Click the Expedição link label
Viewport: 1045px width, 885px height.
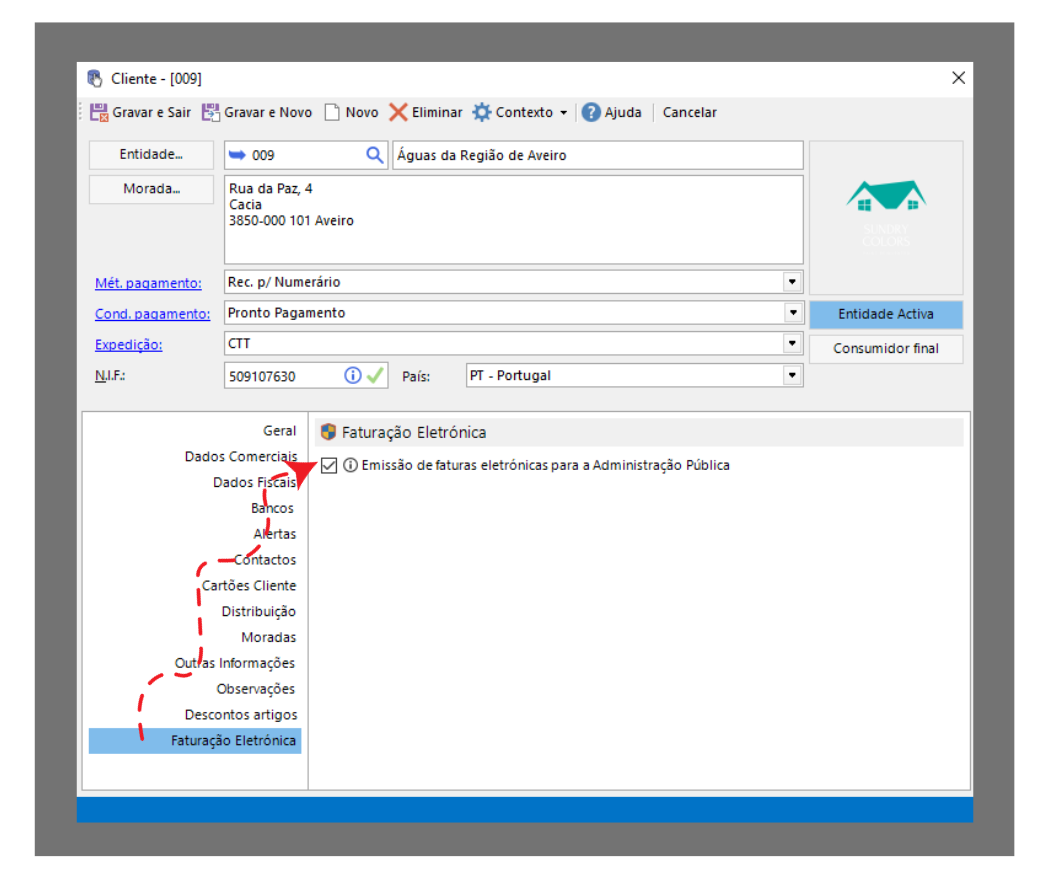(128, 345)
